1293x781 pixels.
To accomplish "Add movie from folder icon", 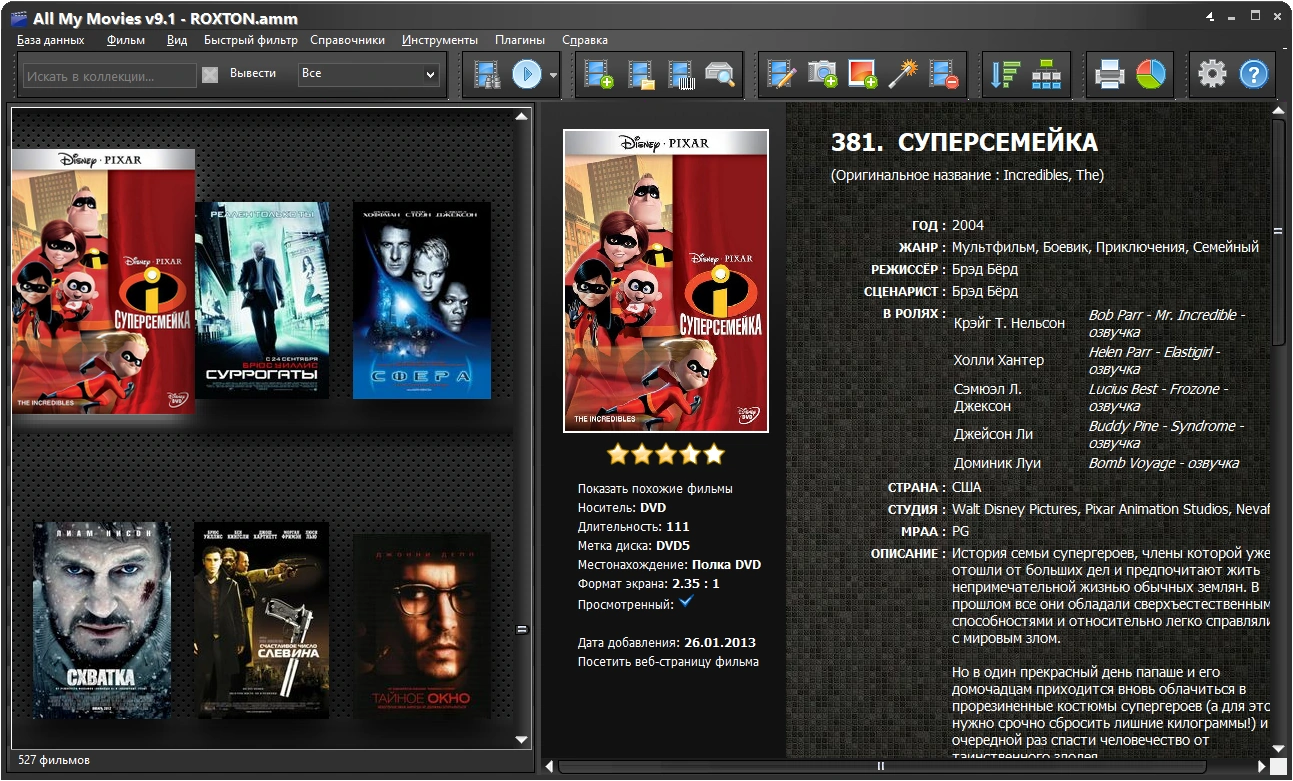I will point(640,75).
